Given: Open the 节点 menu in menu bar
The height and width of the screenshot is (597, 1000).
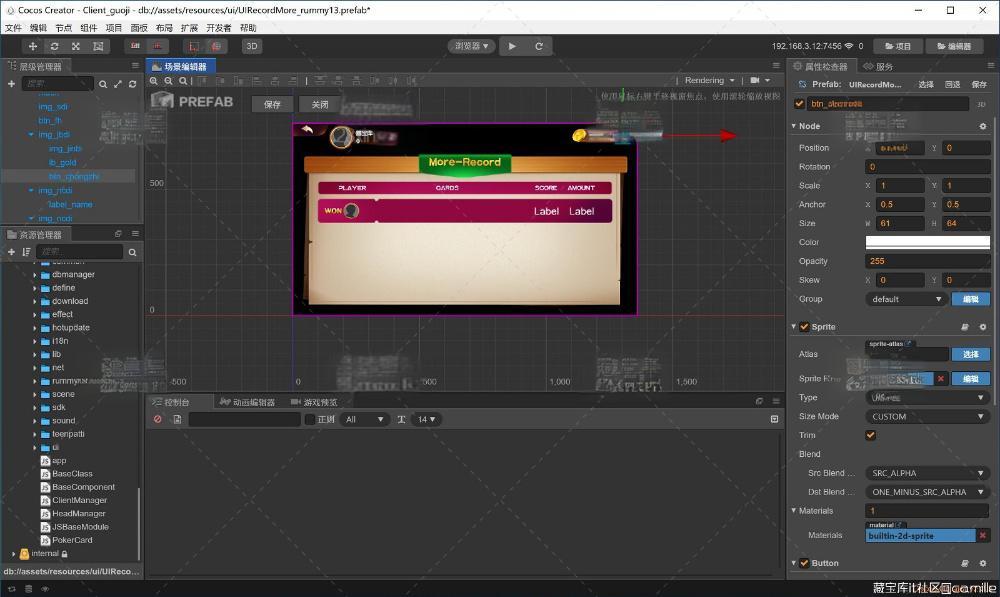Looking at the screenshot, I should (x=64, y=28).
